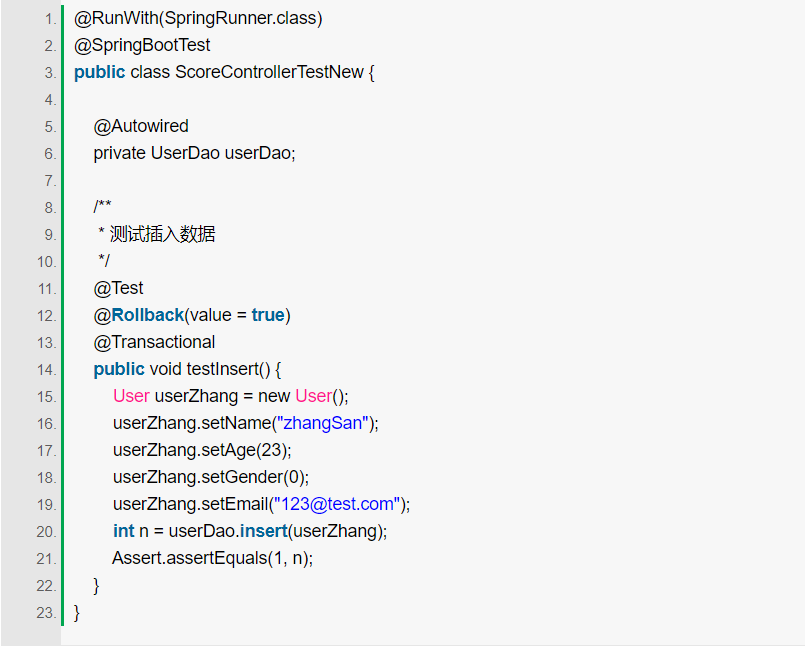Click the true value in Rollback annotation
805x646 pixels.
point(268,315)
